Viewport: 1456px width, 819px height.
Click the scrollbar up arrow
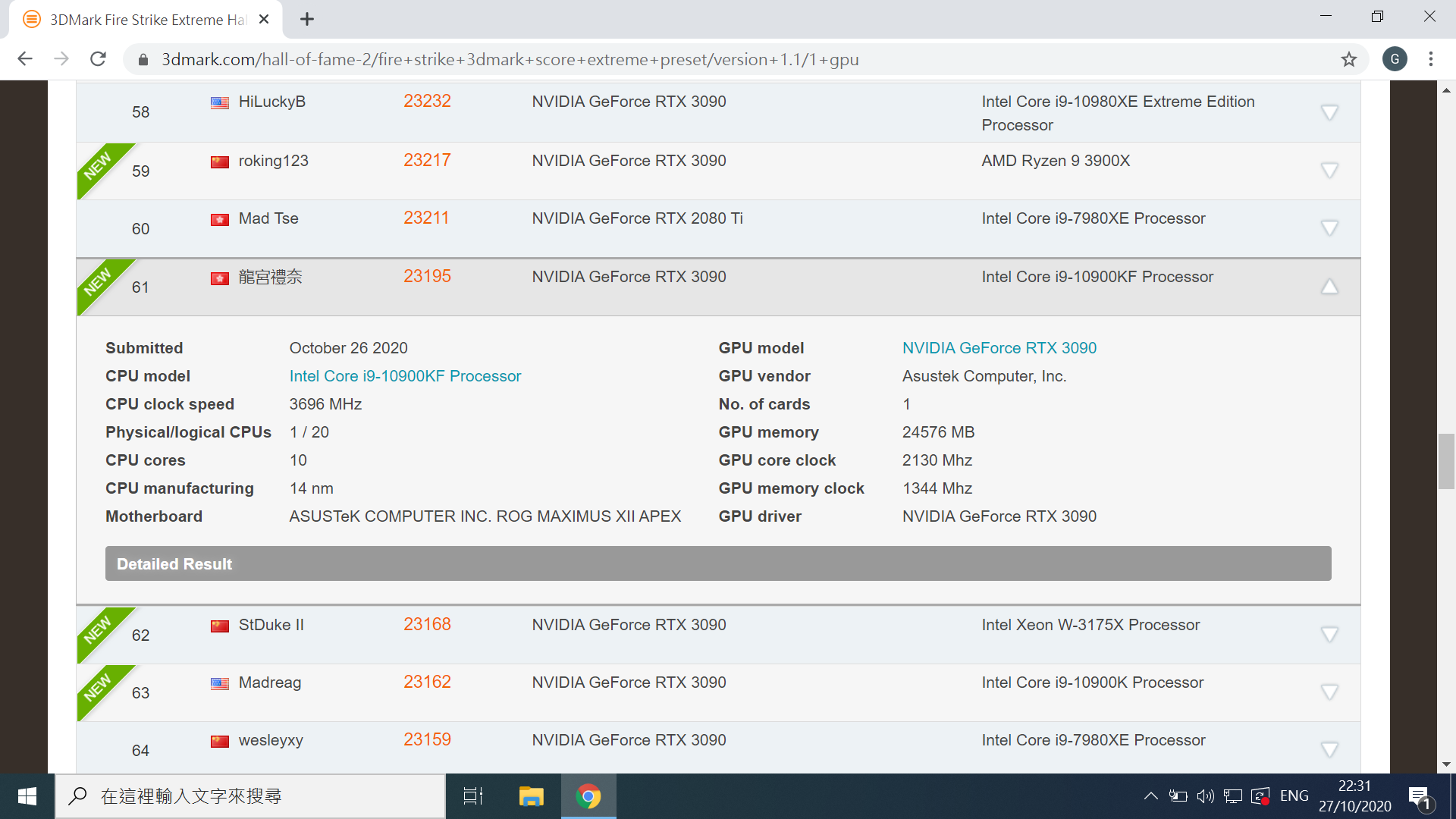pos(1446,89)
